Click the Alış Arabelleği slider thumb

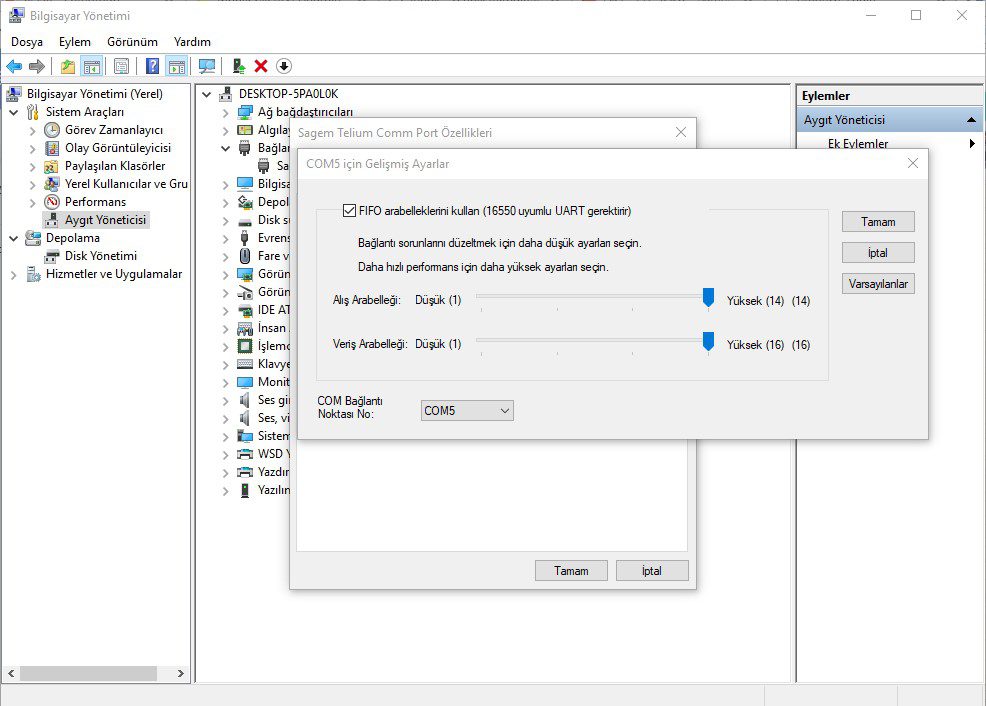(x=708, y=297)
